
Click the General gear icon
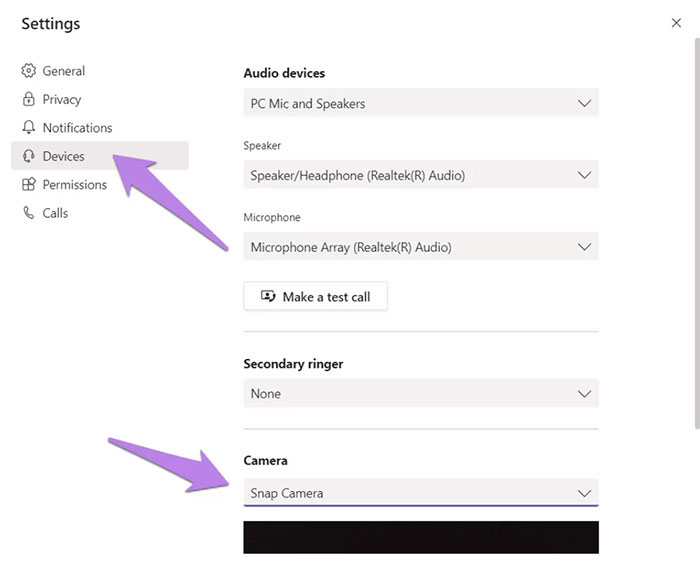[29, 71]
